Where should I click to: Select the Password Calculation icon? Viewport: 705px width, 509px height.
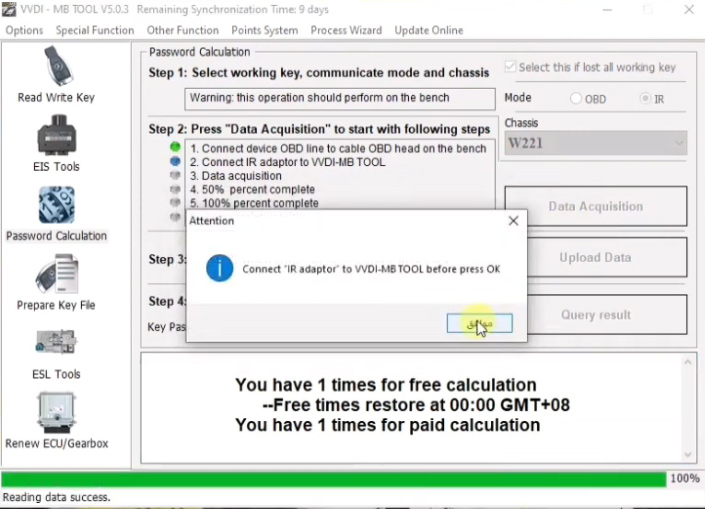pos(57,205)
